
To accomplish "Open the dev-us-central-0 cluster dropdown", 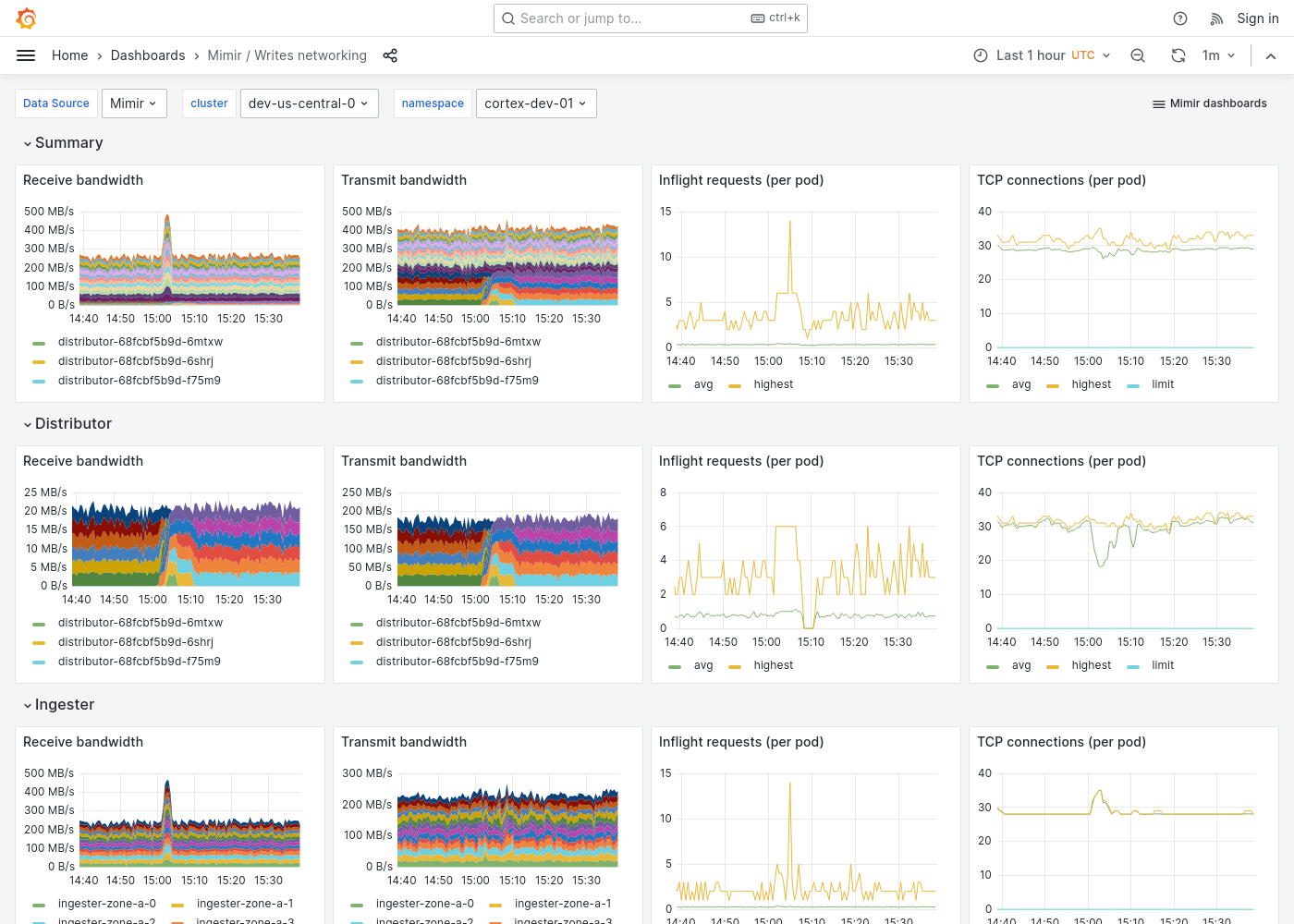I will tap(309, 103).
